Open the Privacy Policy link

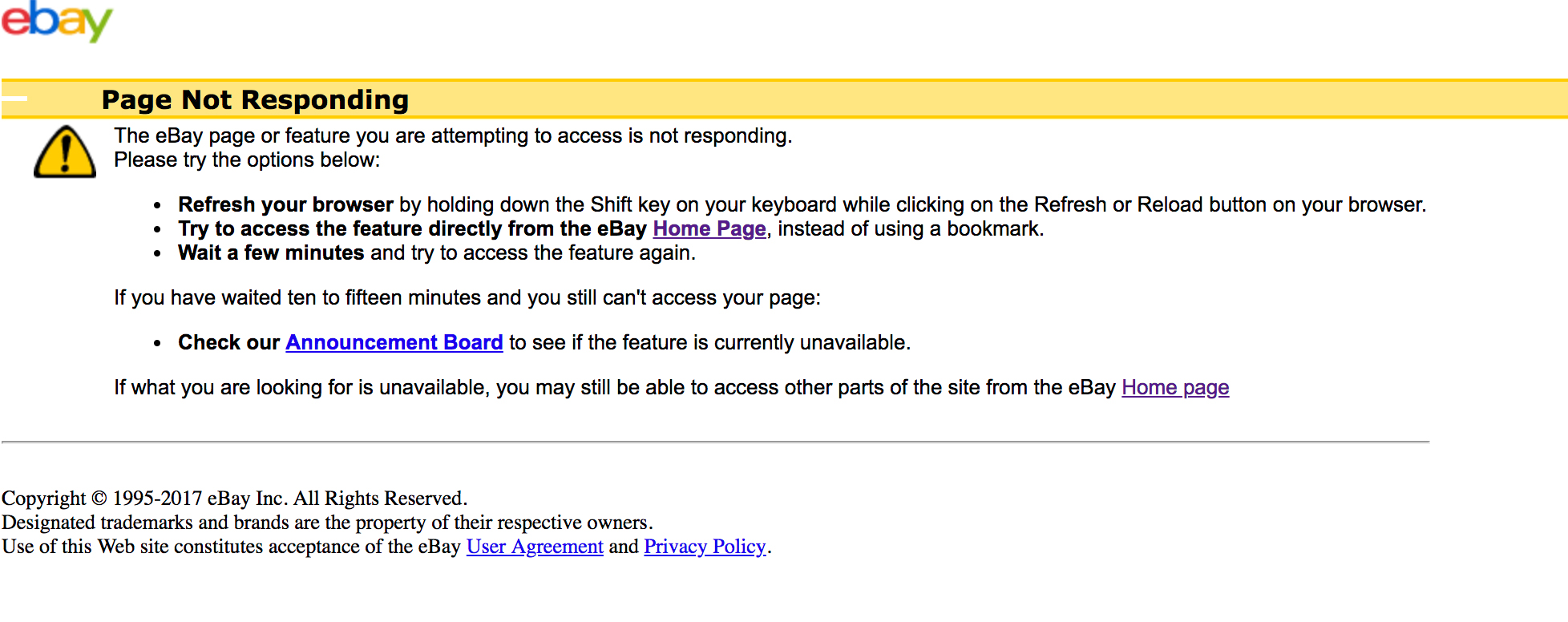click(x=705, y=547)
